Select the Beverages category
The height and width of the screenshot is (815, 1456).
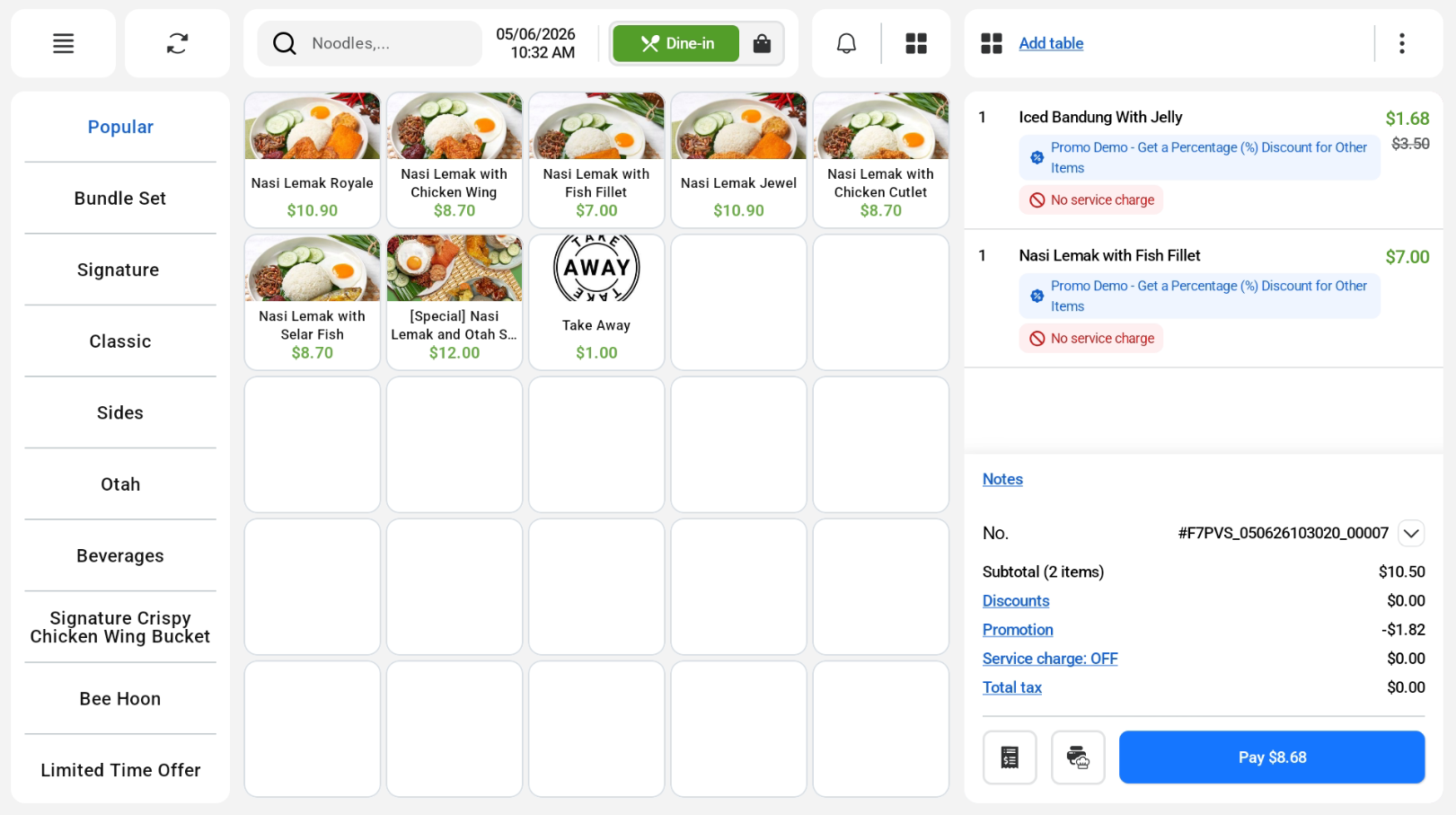pyautogui.click(x=120, y=556)
